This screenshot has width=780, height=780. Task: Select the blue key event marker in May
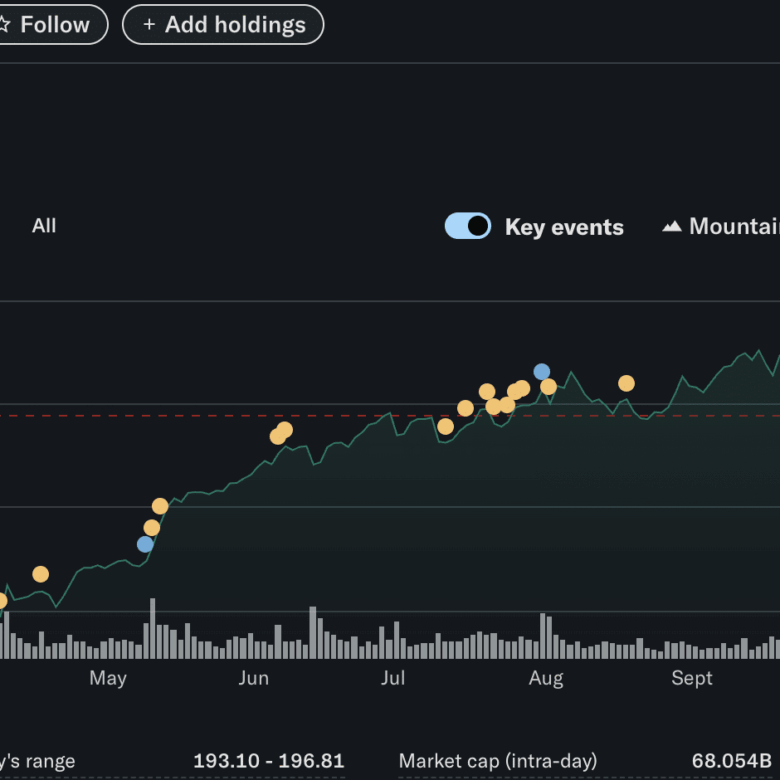pyautogui.click(x=146, y=544)
